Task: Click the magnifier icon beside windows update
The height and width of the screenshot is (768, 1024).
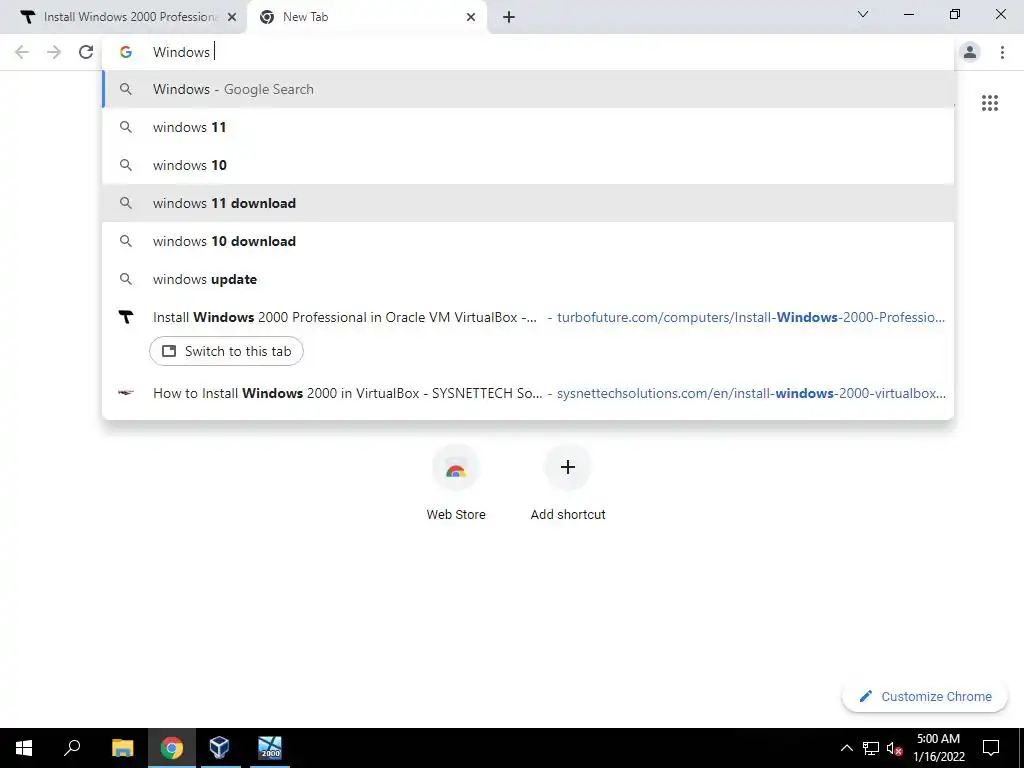Action: pyautogui.click(x=126, y=279)
